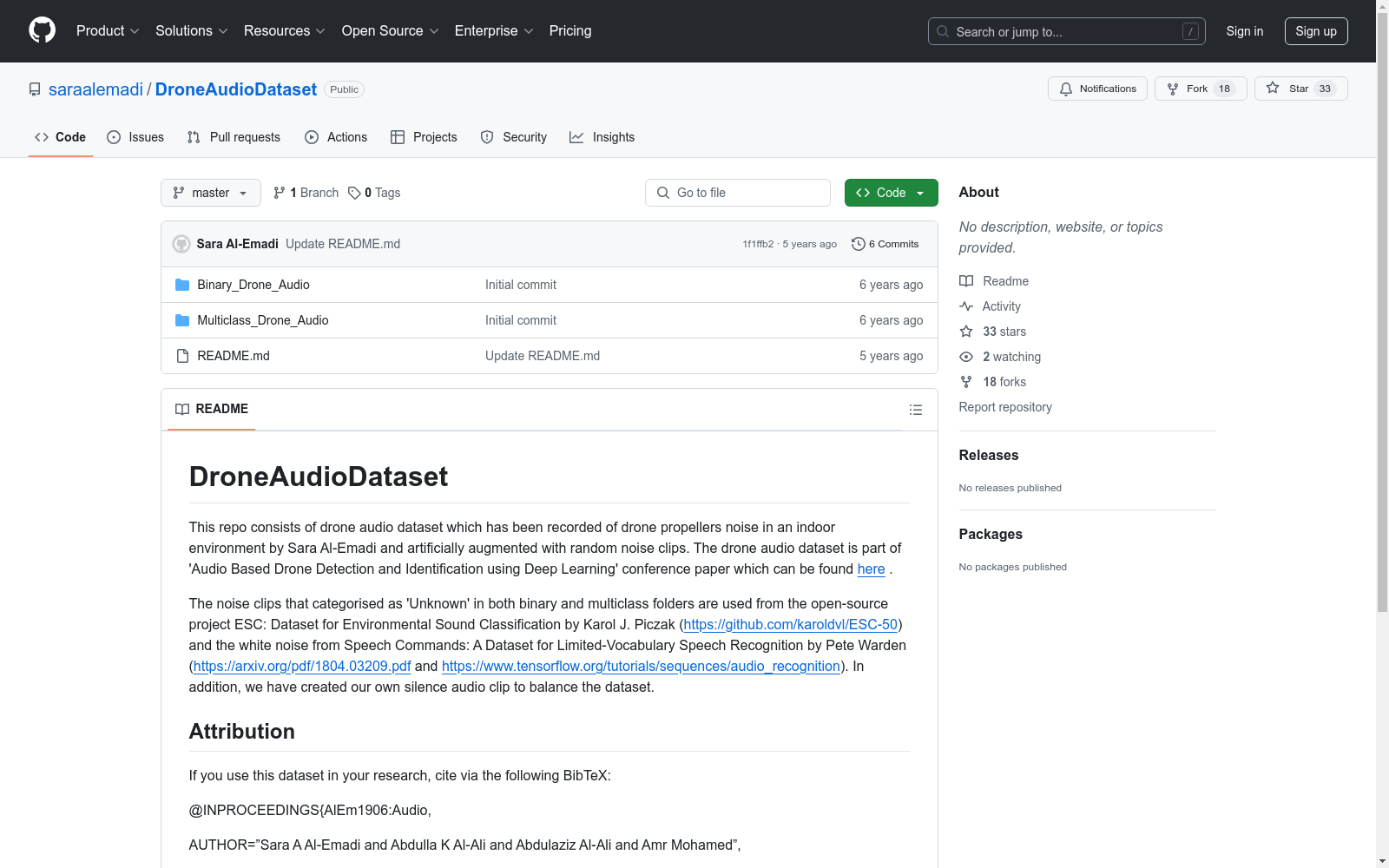The width and height of the screenshot is (1389, 868).
Task: Click the commit history clock icon
Action: pyautogui.click(x=859, y=244)
